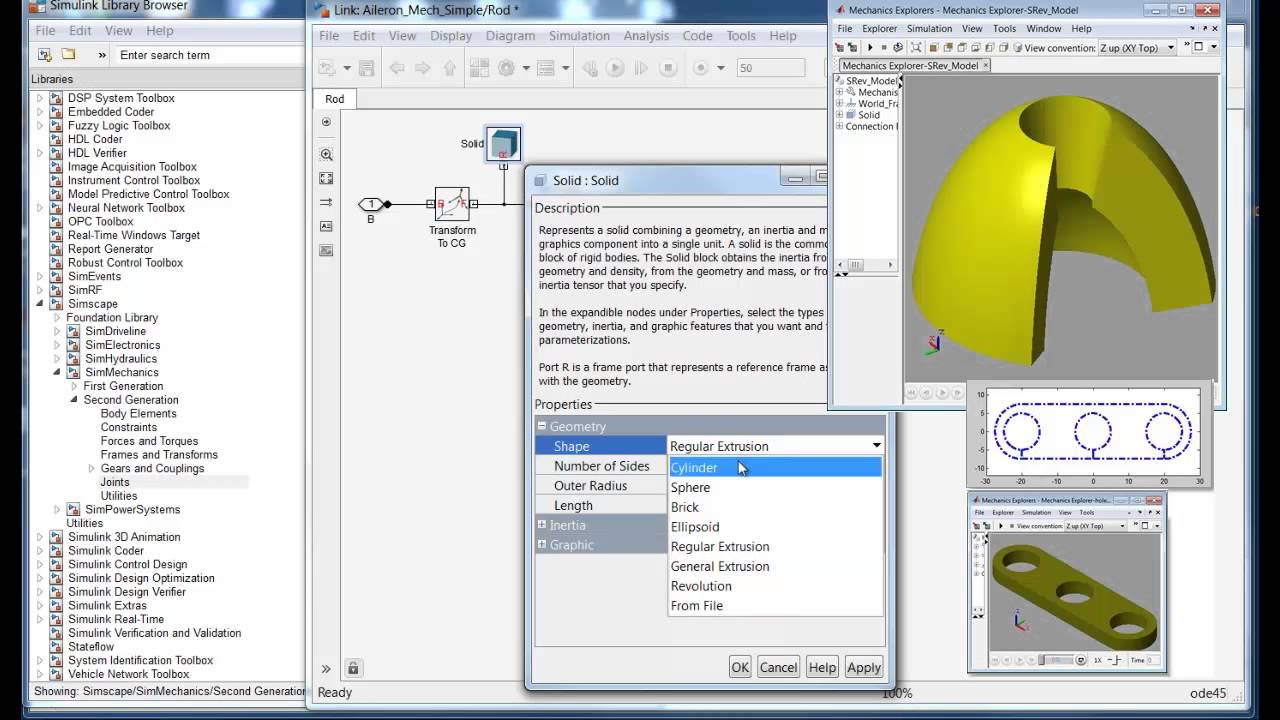Click the Forward navigation arrow in Simulink toolbar
1280x720 pixels.
423,68
